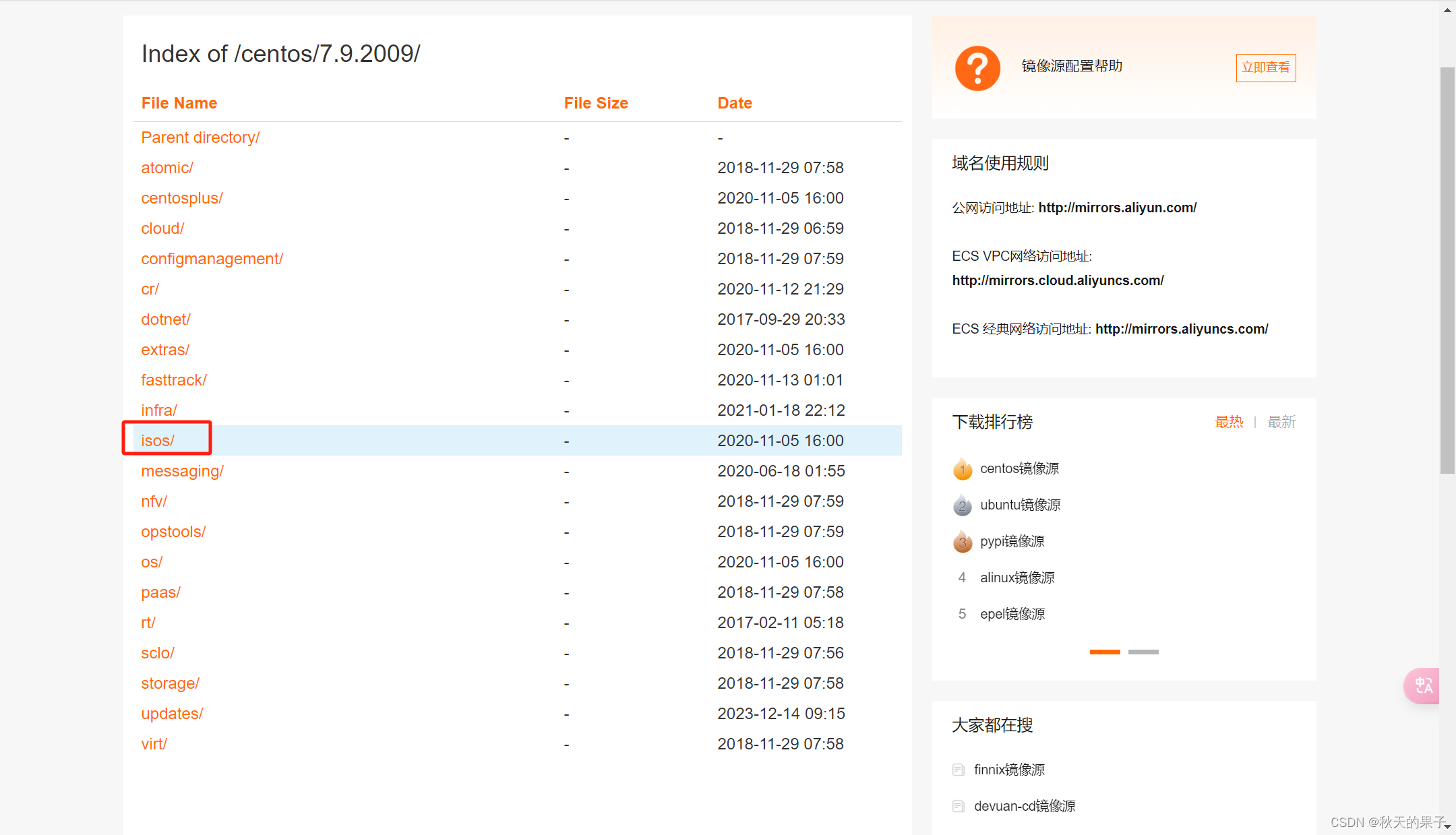This screenshot has width=1456, height=835.
Task: Open the centos镜像源 ranking entry
Action: [1019, 468]
